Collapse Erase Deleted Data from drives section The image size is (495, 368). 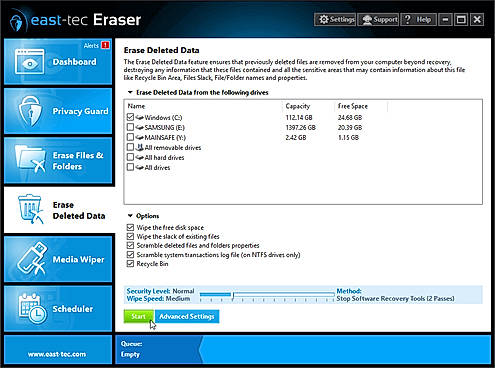(x=130, y=92)
